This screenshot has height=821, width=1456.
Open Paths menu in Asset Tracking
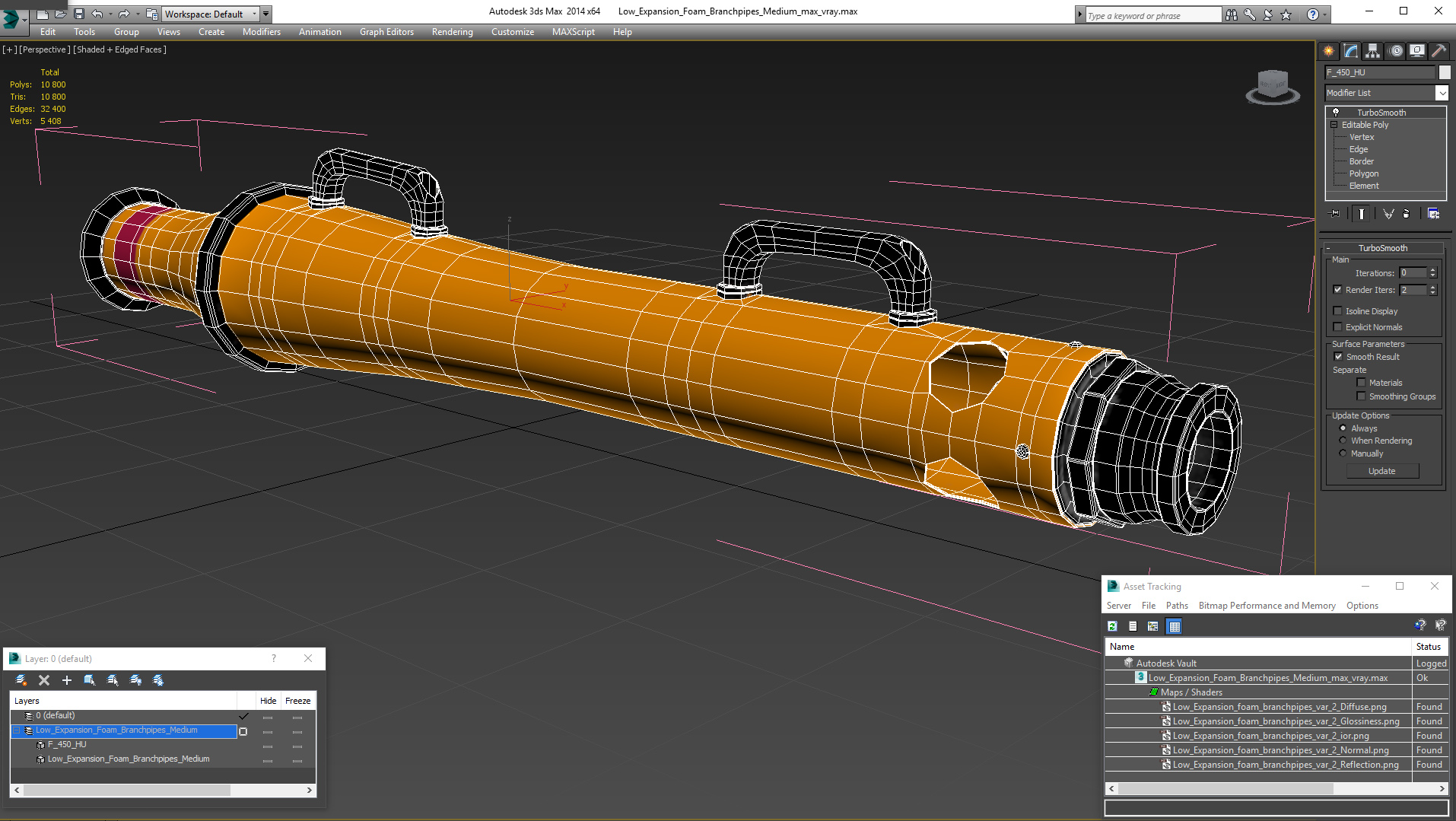pyautogui.click(x=1177, y=606)
